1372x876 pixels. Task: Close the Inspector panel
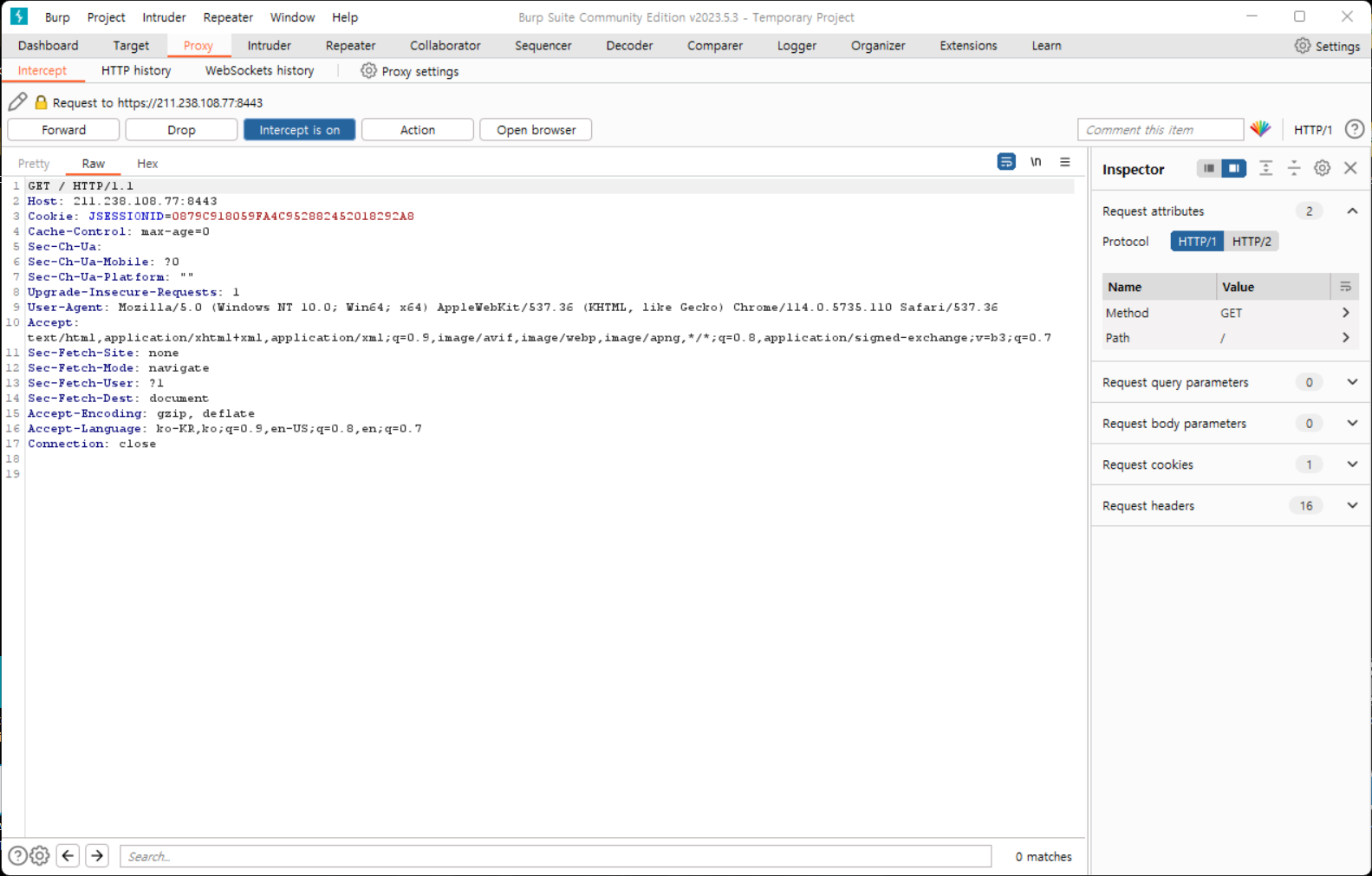(x=1350, y=168)
